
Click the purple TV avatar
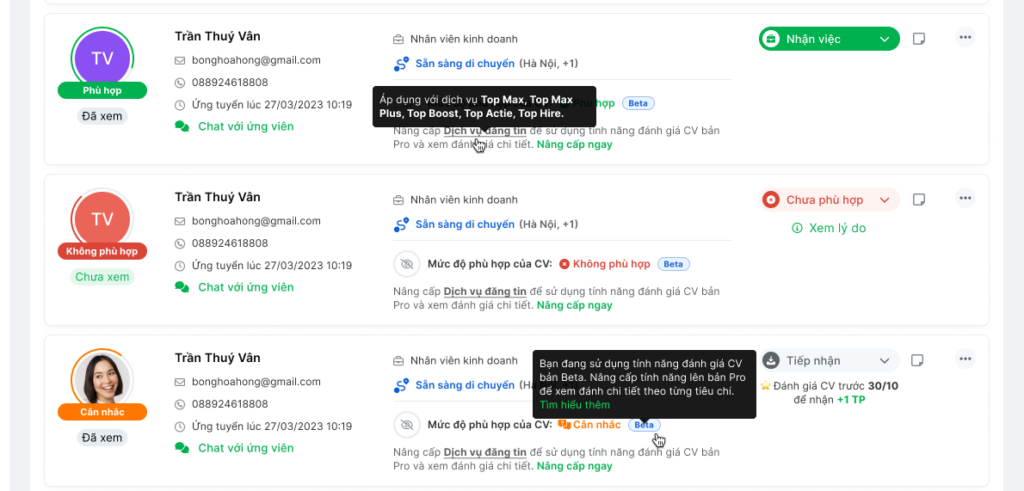click(x=102, y=58)
